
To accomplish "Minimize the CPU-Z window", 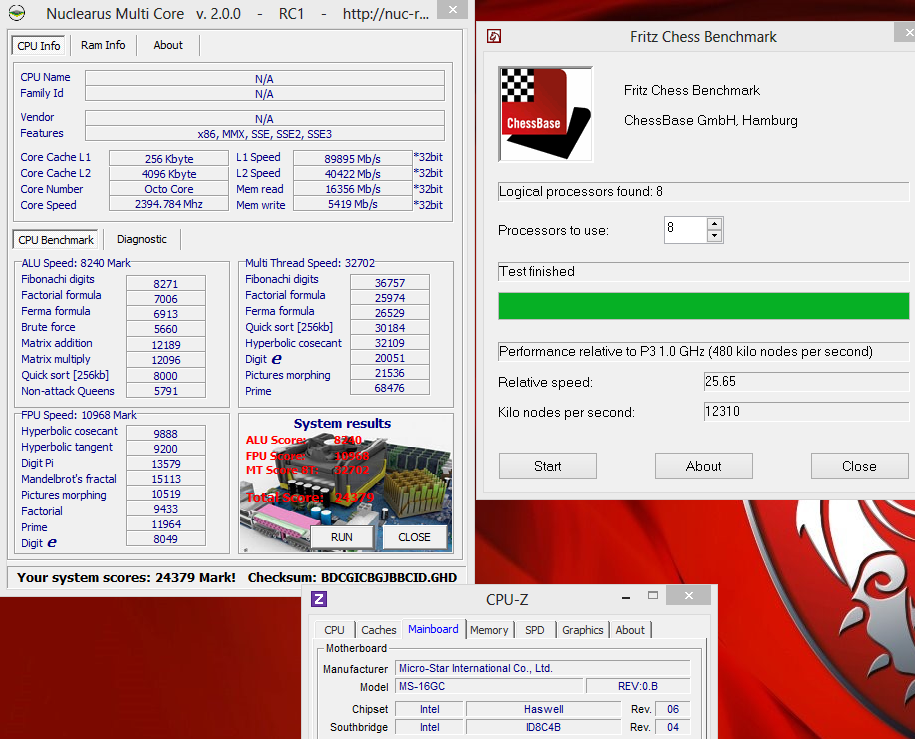I will (x=626, y=597).
